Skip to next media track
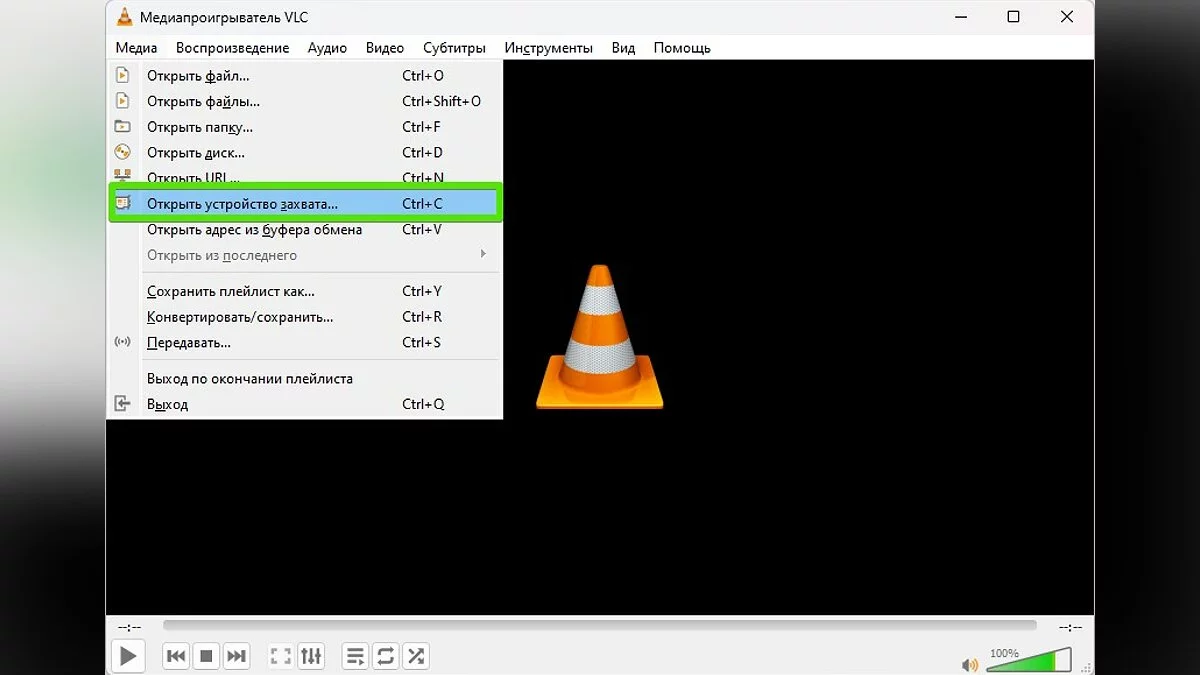 pyautogui.click(x=236, y=656)
